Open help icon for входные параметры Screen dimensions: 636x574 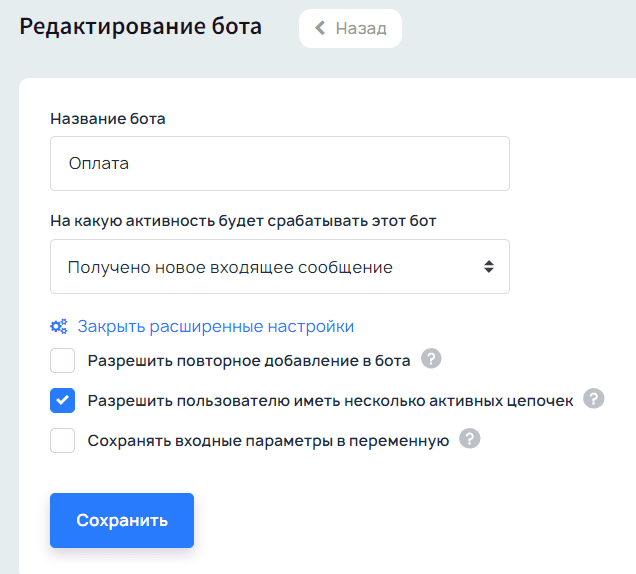469,439
